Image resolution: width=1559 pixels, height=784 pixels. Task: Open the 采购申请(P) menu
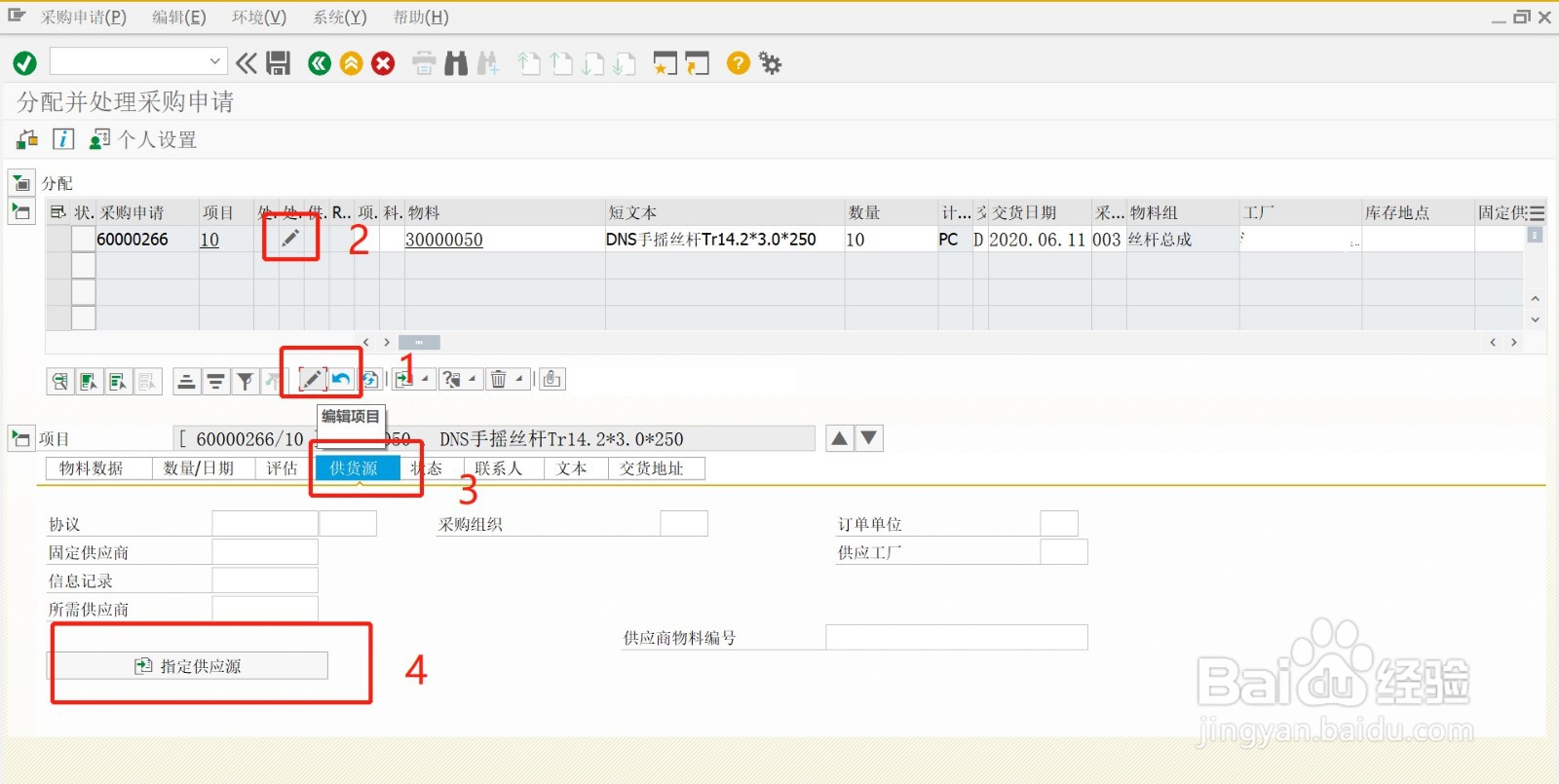coord(84,17)
